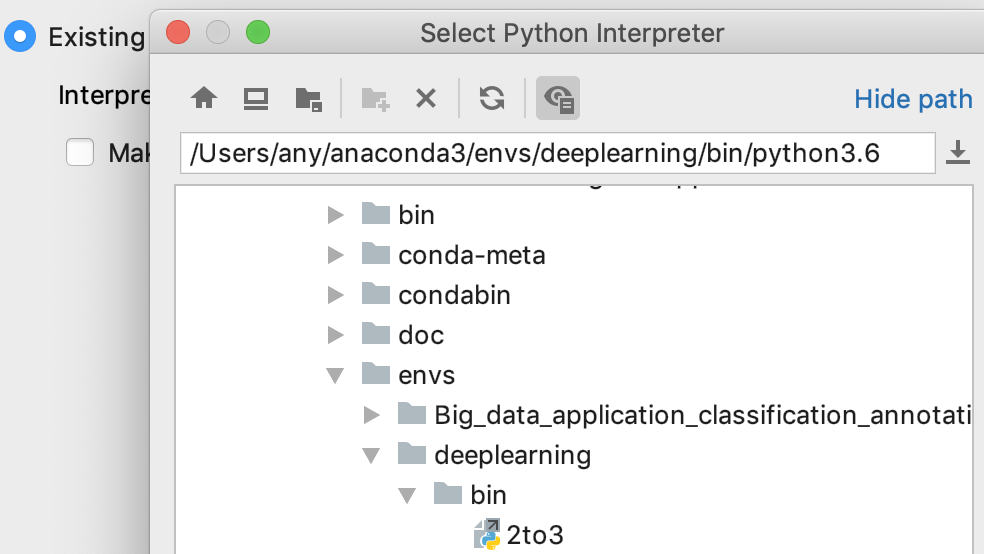Click the Hide path link
The height and width of the screenshot is (554, 984).
pyautogui.click(x=913, y=99)
